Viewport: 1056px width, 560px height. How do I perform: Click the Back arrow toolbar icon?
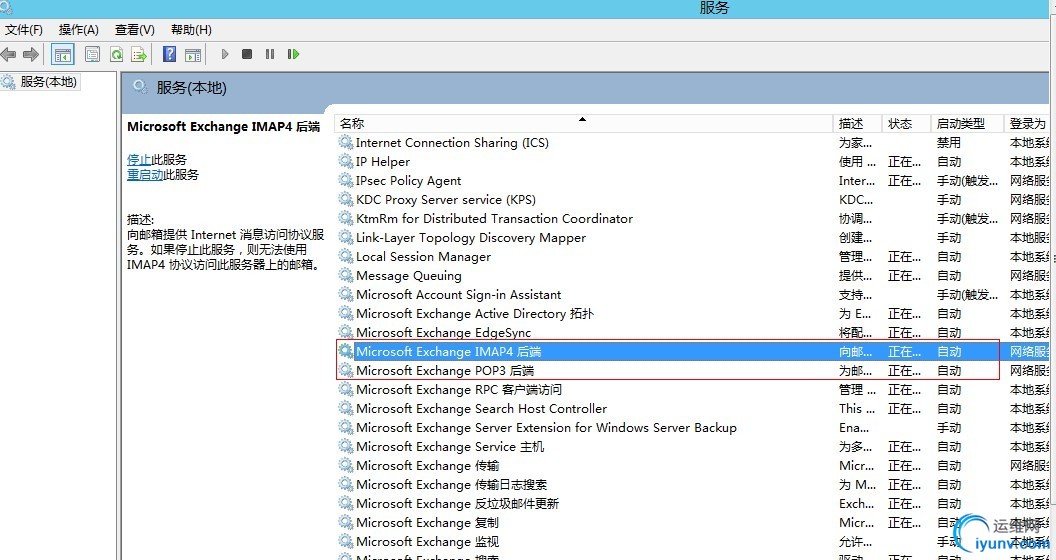[8, 55]
